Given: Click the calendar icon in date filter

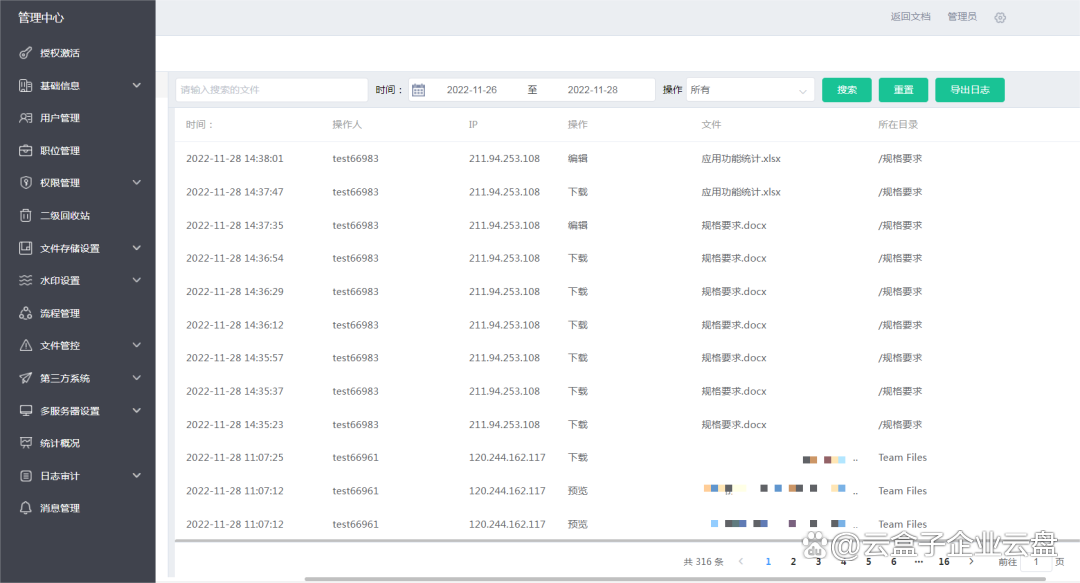Looking at the screenshot, I should click(419, 90).
